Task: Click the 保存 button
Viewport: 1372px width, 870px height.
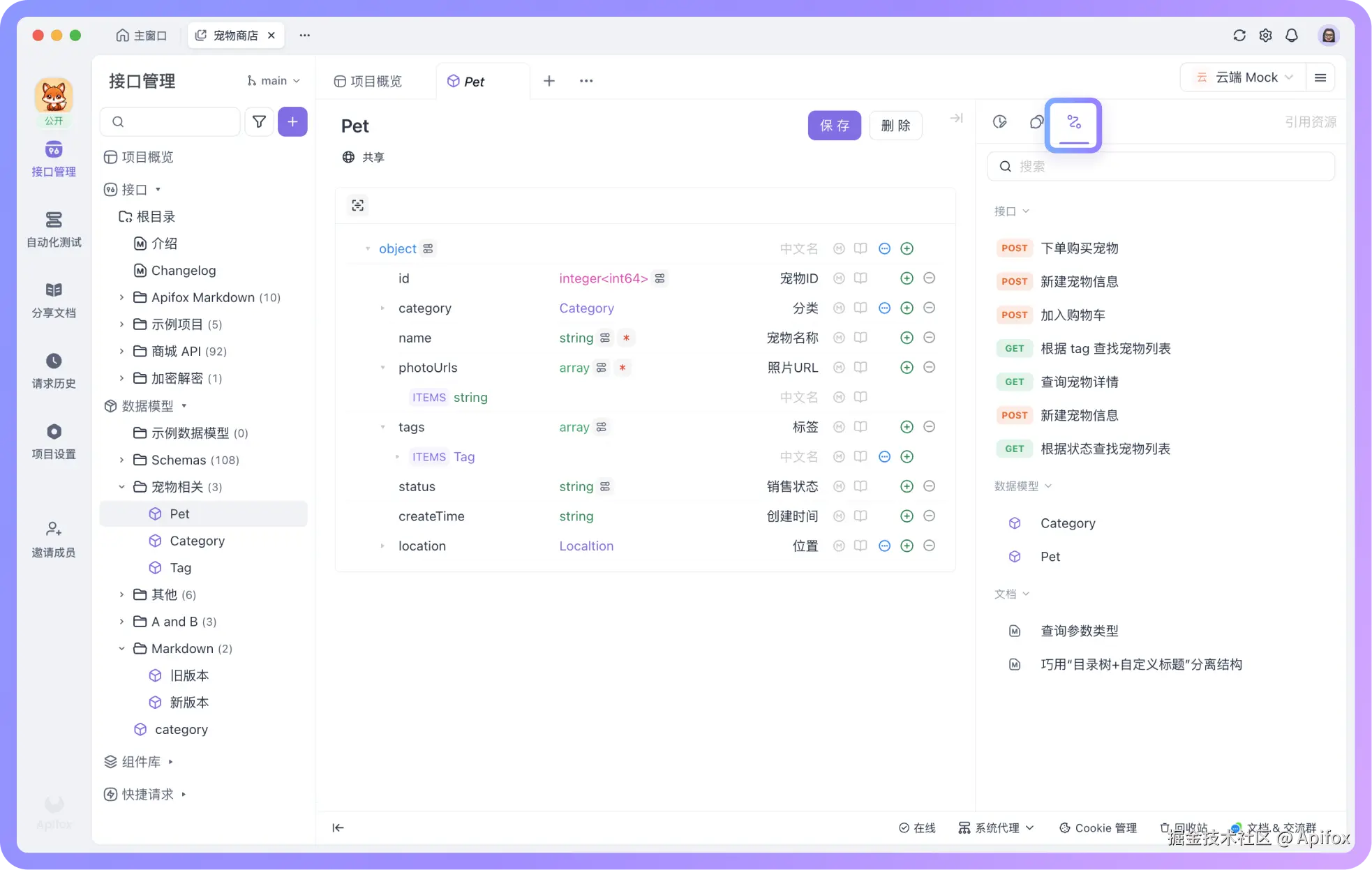Action: [835, 126]
